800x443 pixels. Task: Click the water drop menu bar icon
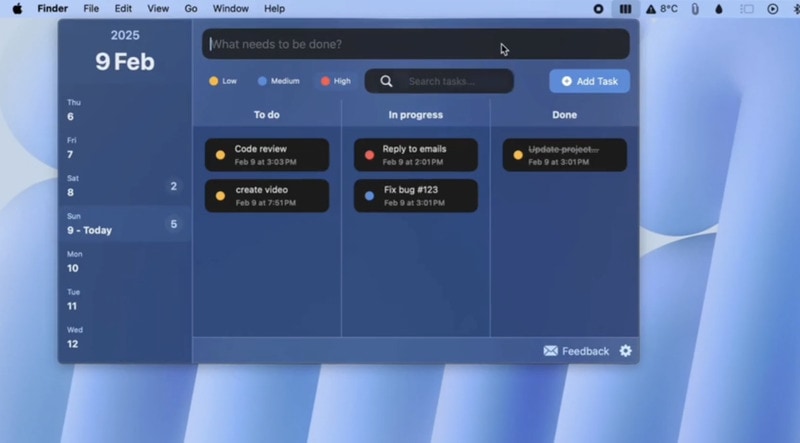tap(718, 9)
